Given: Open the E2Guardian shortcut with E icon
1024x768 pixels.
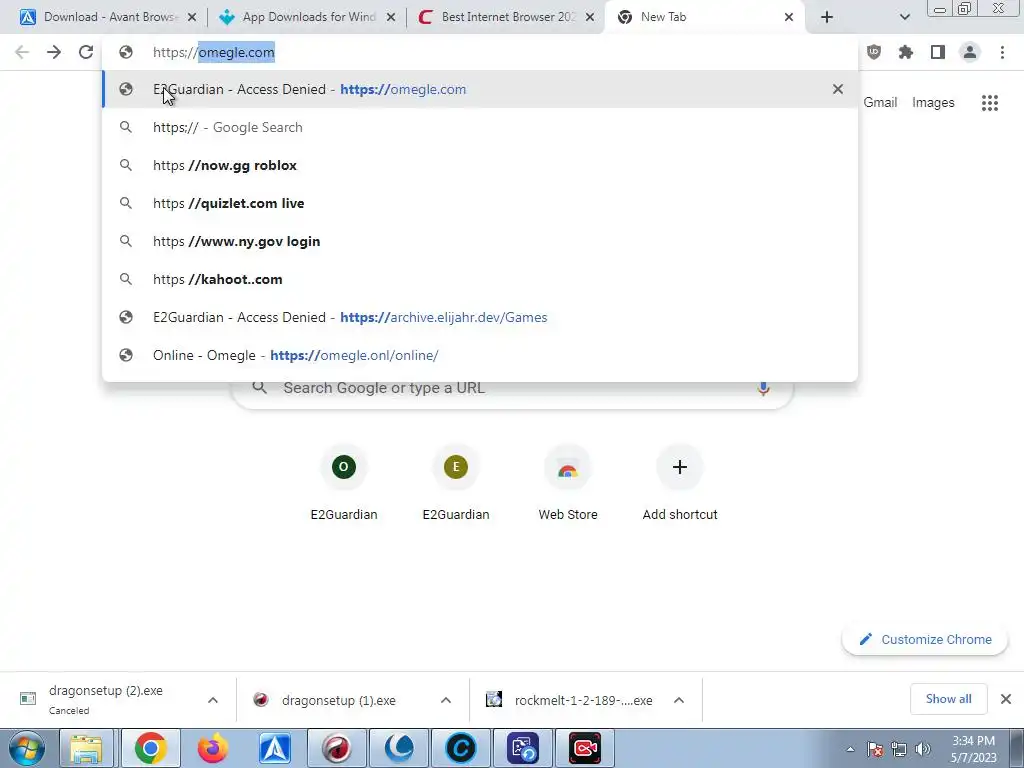Looking at the screenshot, I should click(x=456, y=483).
